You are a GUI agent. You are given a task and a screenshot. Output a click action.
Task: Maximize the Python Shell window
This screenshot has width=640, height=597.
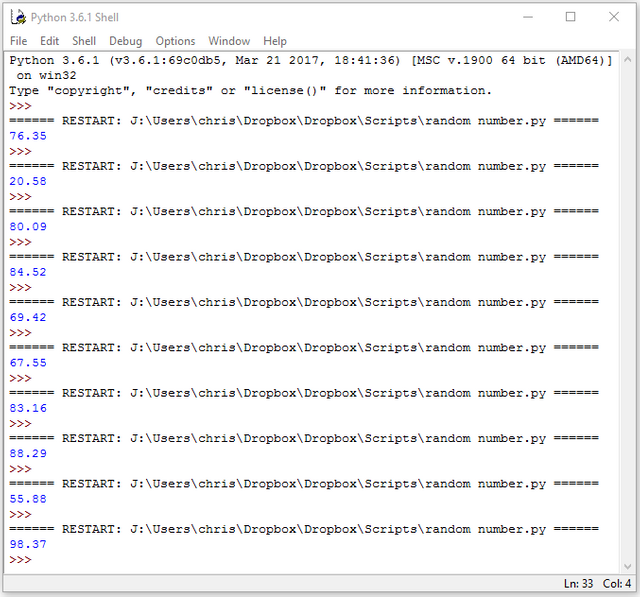(x=571, y=17)
